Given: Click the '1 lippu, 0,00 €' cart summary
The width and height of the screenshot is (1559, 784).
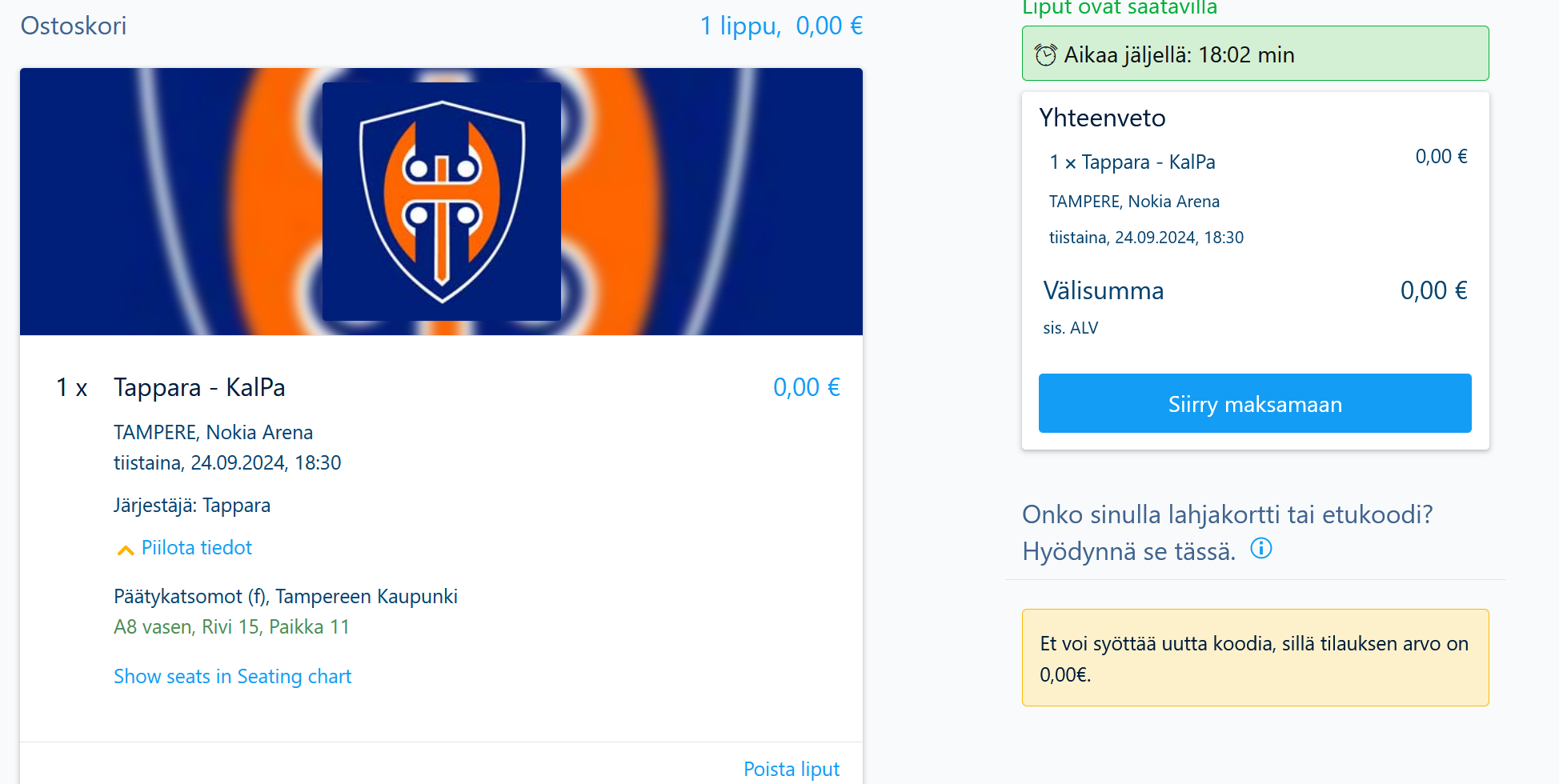Looking at the screenshot, I should pyautogui.click(x=781, y=26).
